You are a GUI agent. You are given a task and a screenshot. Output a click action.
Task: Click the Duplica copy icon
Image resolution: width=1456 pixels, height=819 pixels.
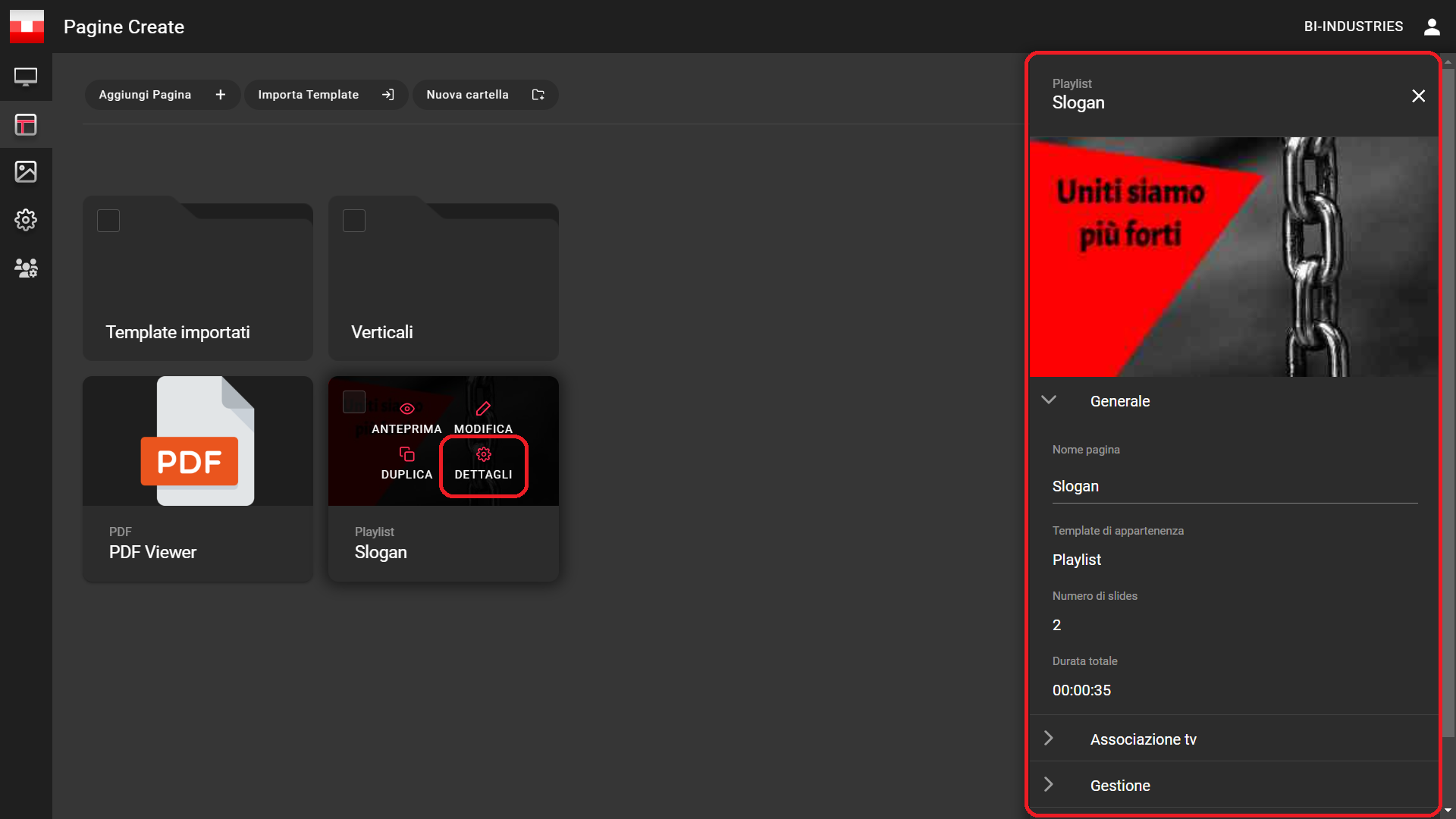pyautogui.click(x=406, y=454)
